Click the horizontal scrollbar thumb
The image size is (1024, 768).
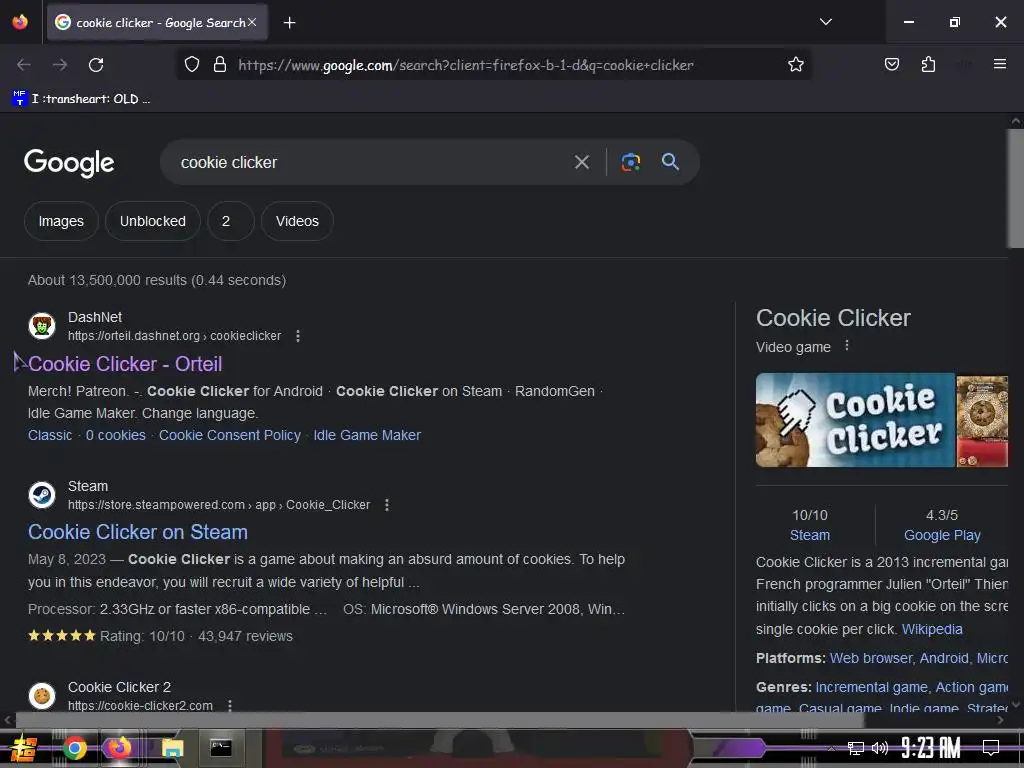point(440,720)
